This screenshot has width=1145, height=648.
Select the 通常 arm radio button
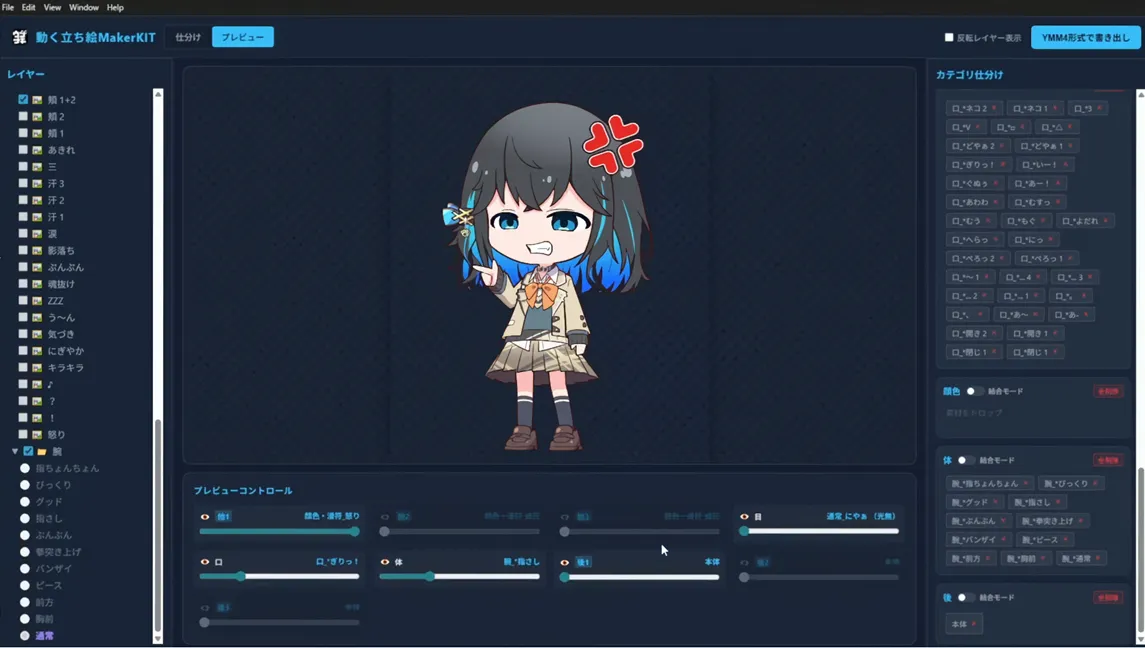25,636
